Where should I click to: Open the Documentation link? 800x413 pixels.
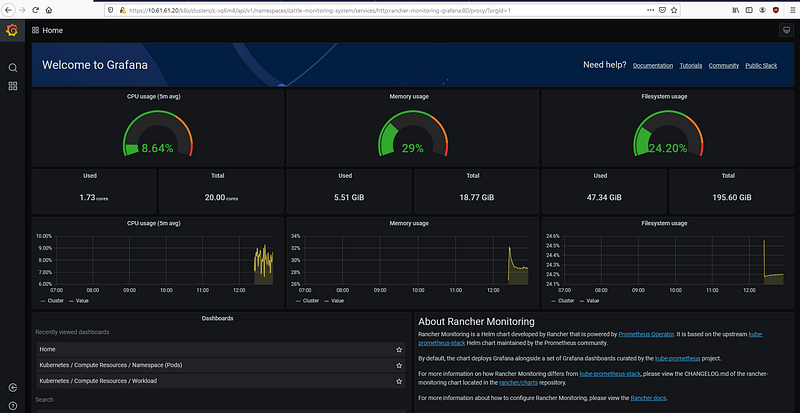pos(653,66)
